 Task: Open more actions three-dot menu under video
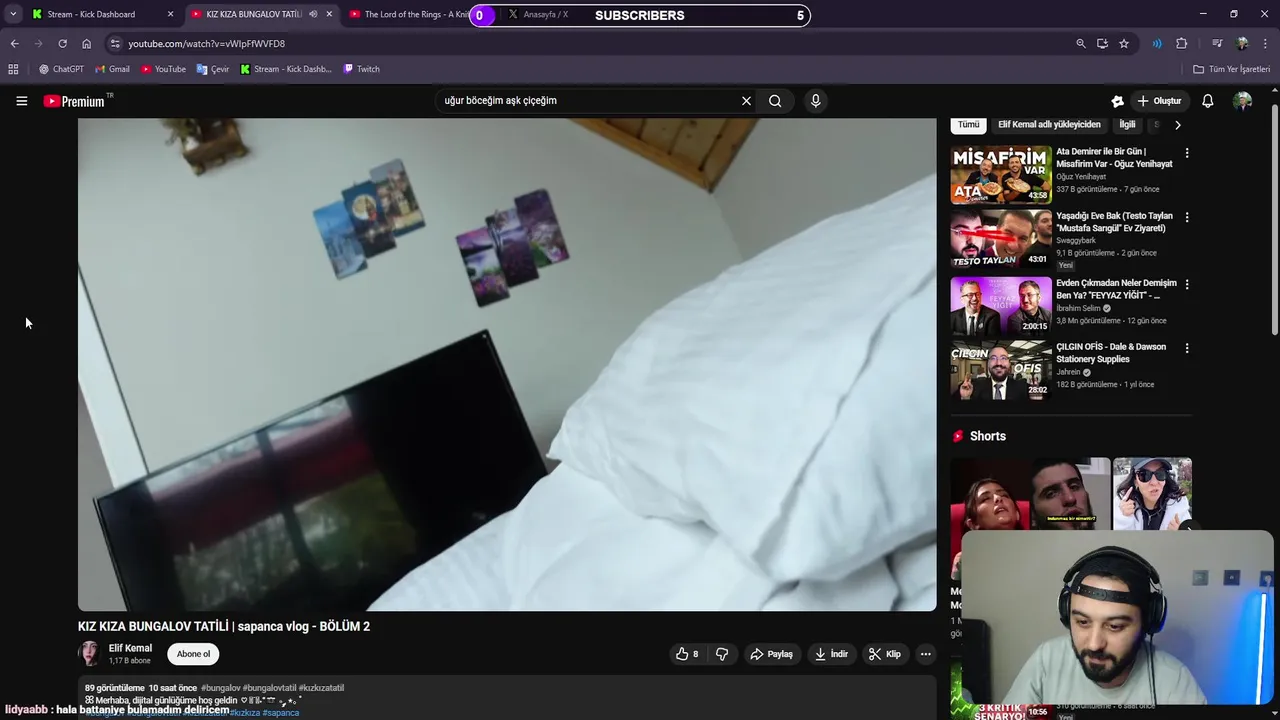925,654
